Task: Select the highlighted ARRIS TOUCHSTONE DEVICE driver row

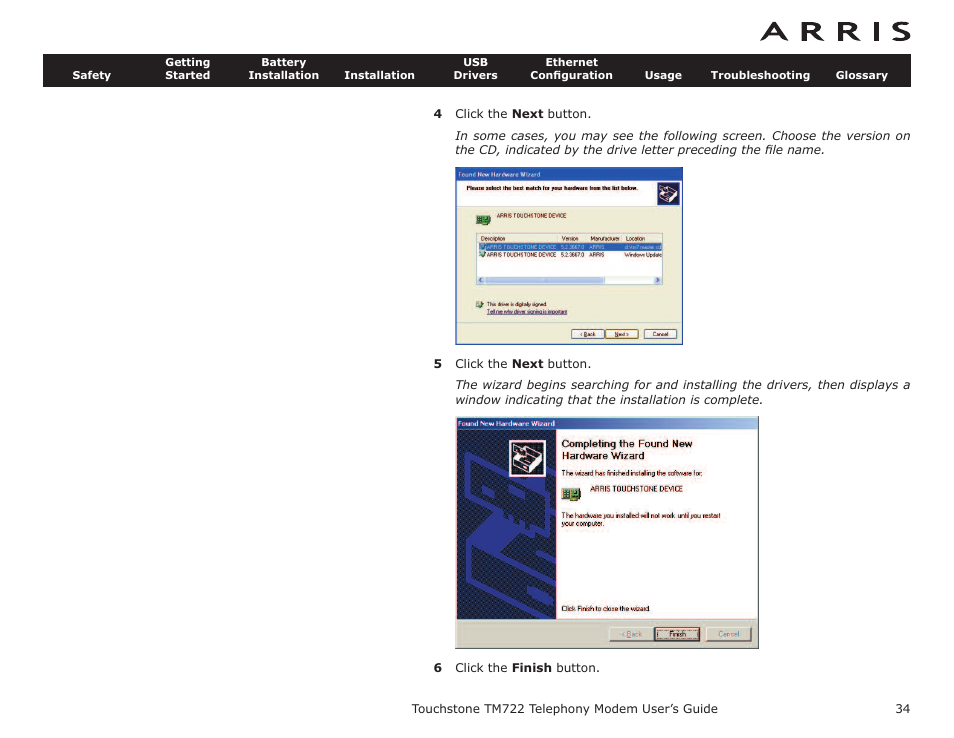Action: click(569, 247)
